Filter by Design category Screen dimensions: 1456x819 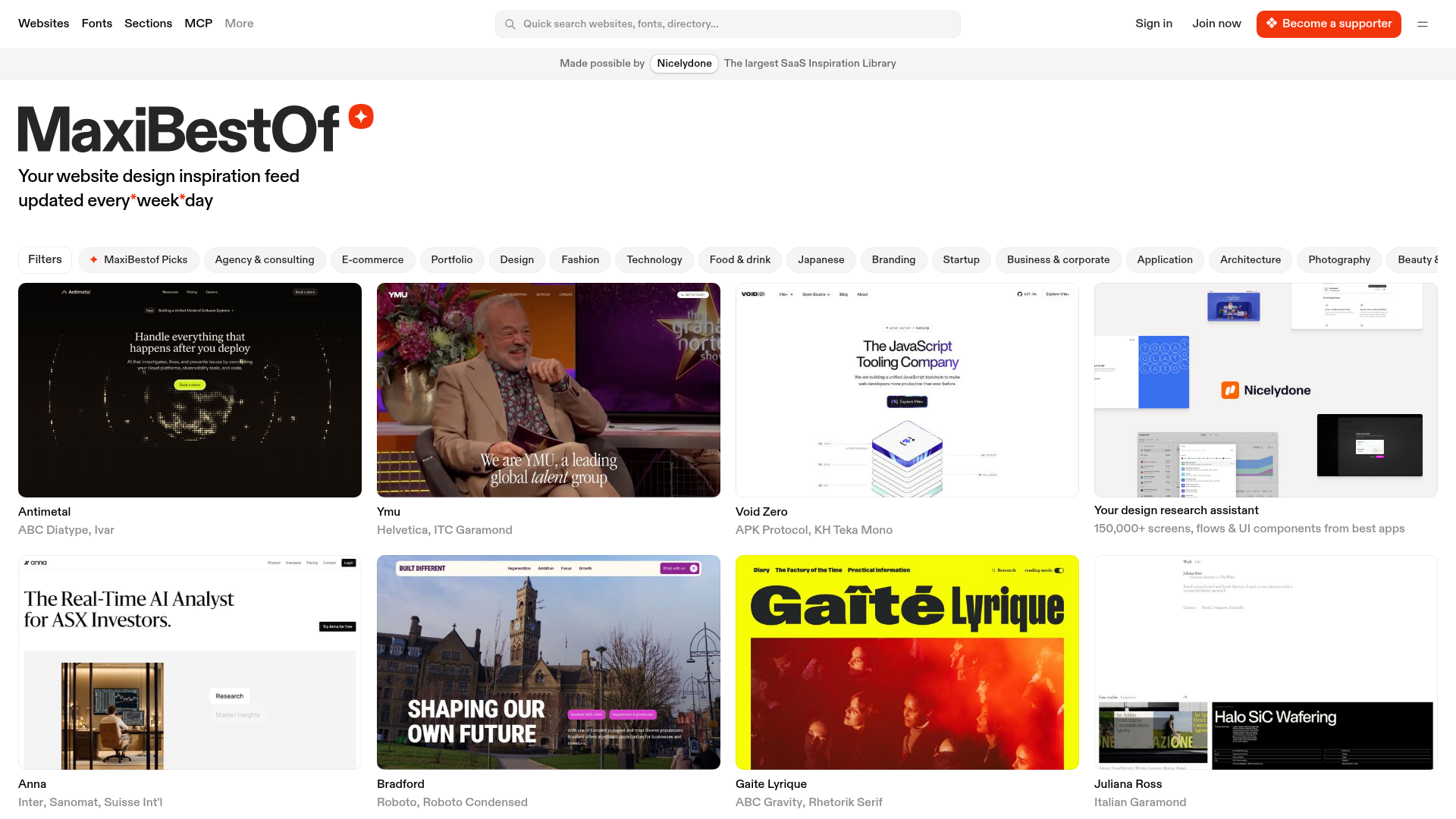[x=517, y=259]
